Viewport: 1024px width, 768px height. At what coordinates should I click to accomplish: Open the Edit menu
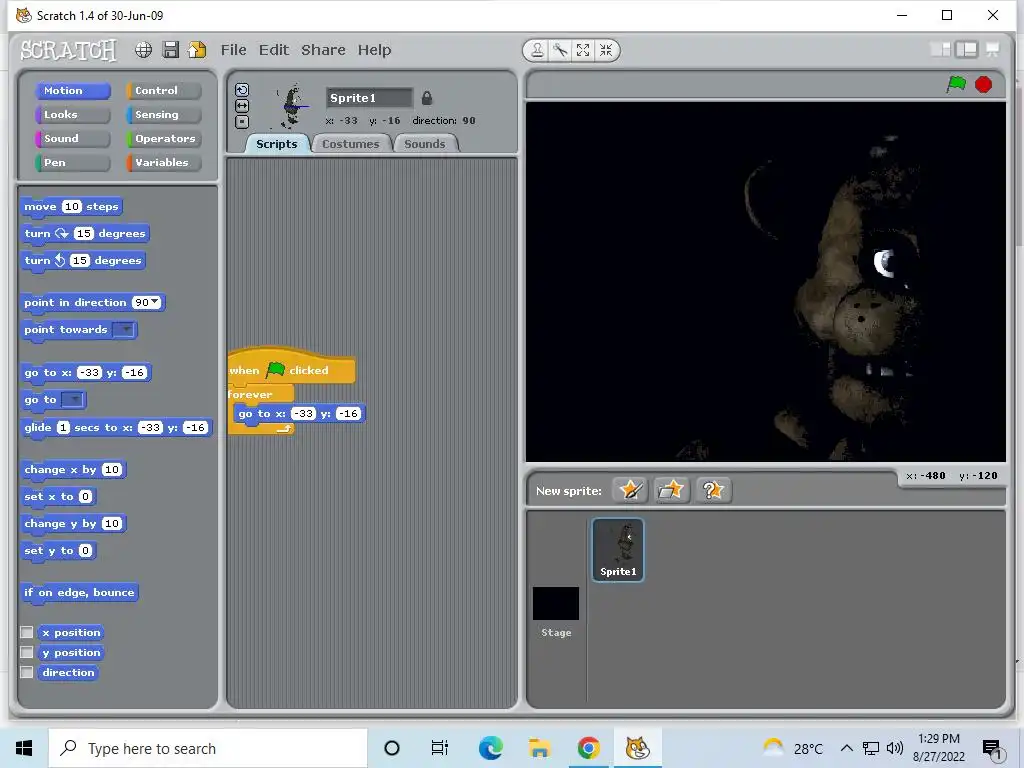coord(274,50)
